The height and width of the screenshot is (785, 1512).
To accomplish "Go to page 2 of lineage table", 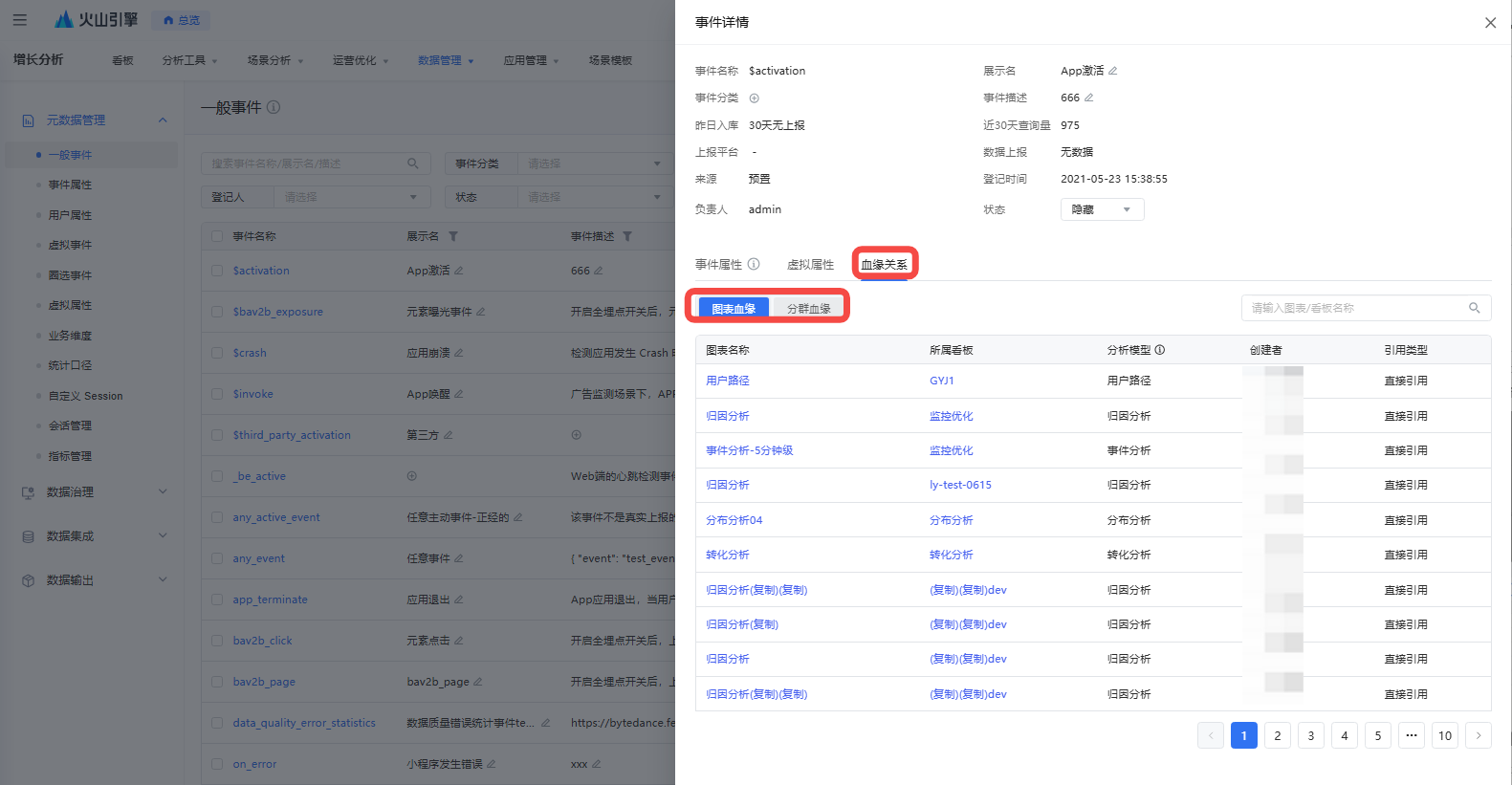I will coord(1278,735).
